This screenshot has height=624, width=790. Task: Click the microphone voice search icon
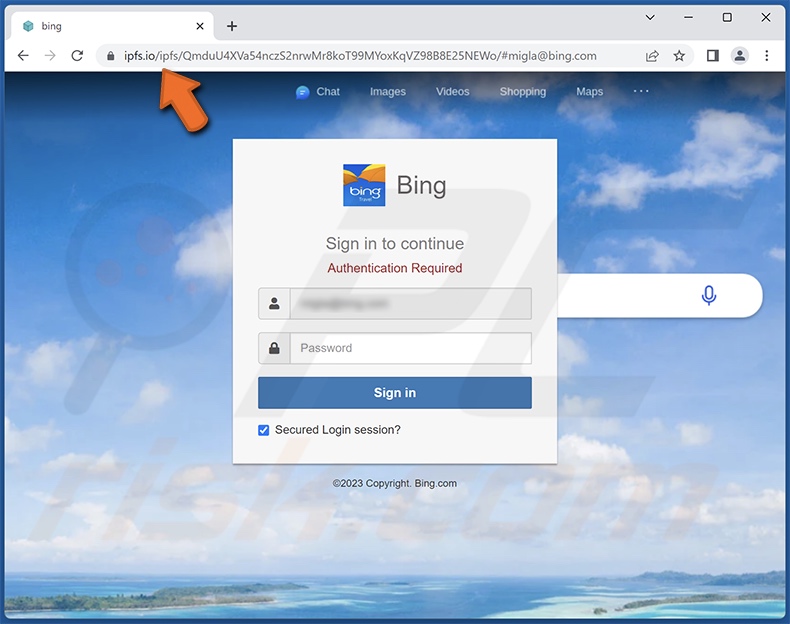(x=709, y=296)
